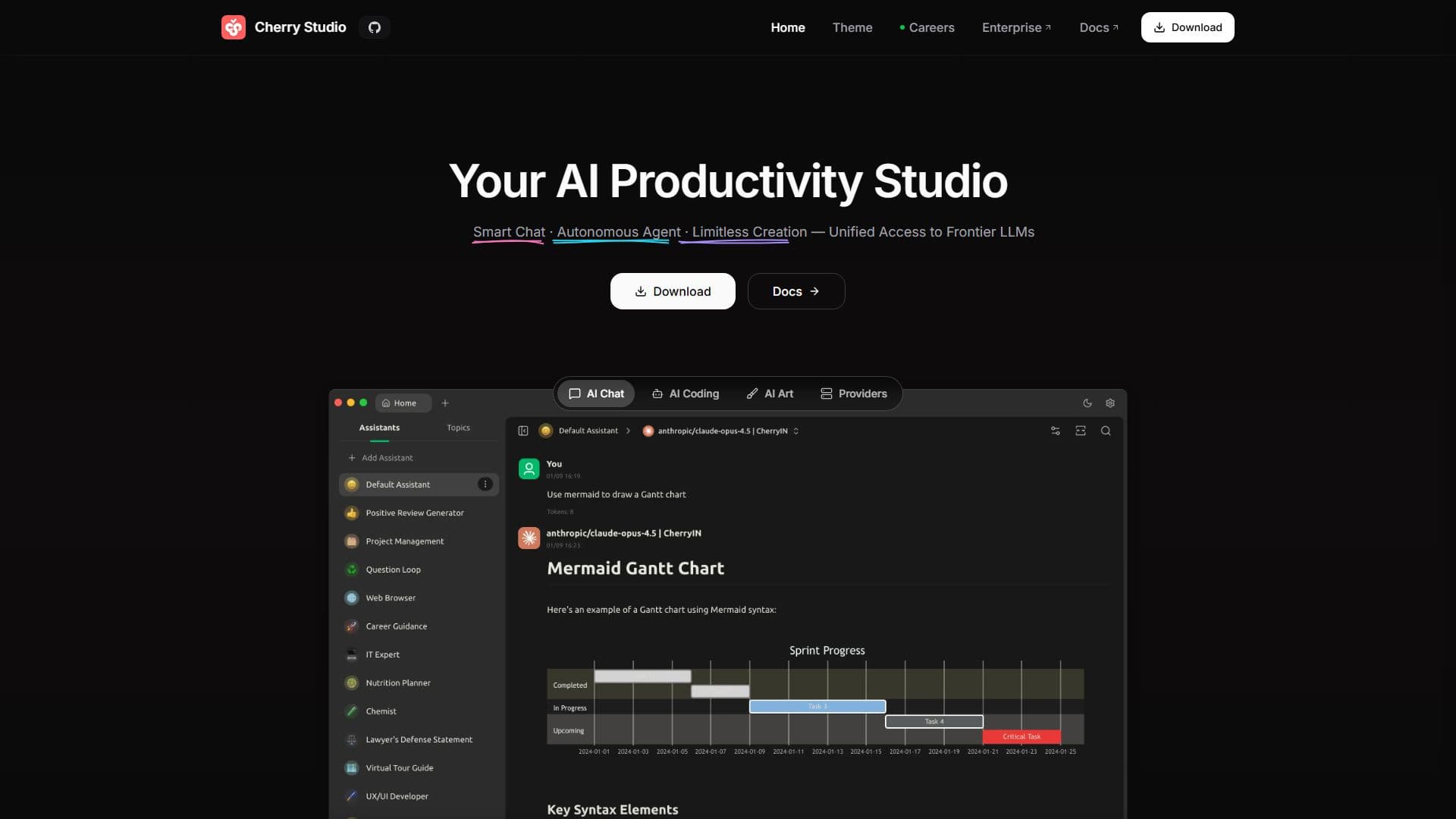Open the Enterprise external link

pos(1016,27)
